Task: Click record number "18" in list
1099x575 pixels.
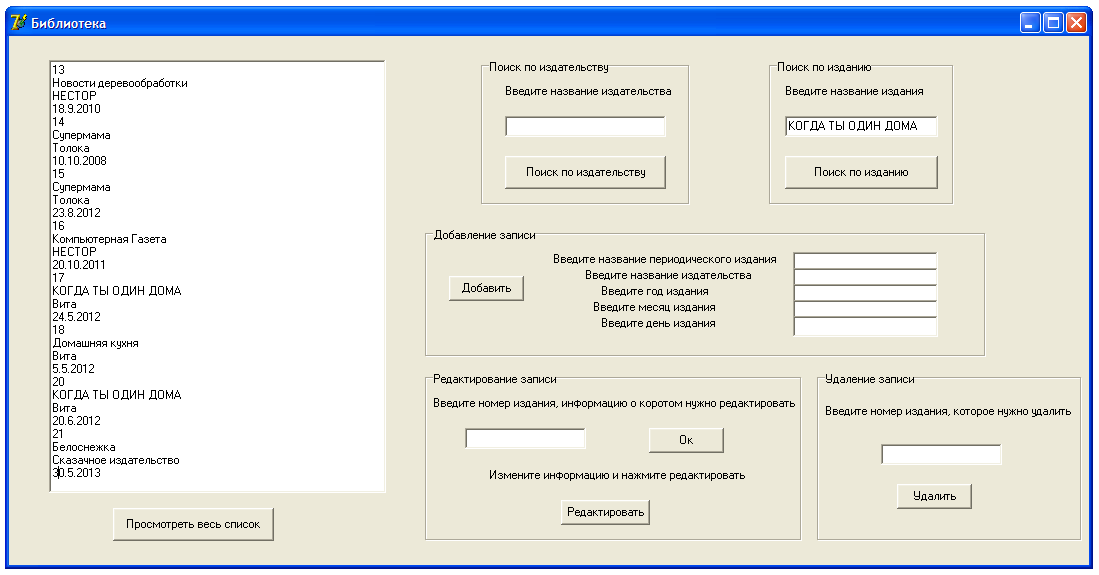Action: point(58,330)
